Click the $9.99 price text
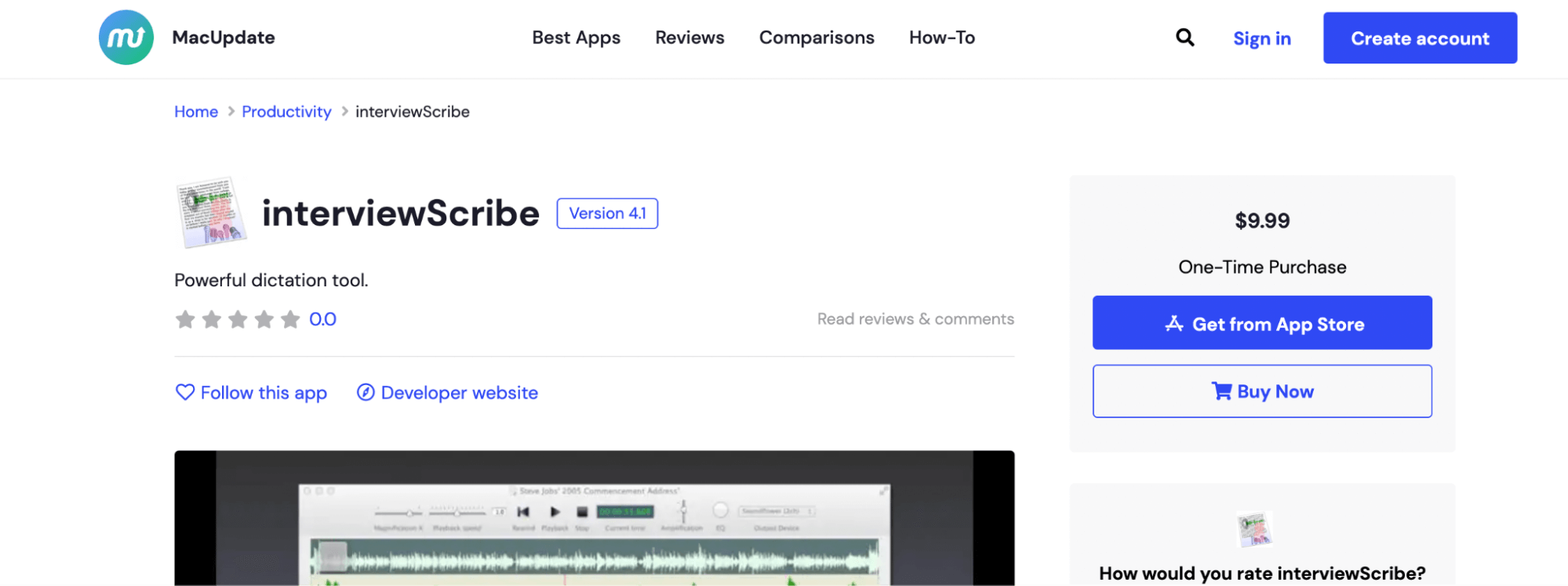The image size is (1568, 586). [x=1262, y=220]
